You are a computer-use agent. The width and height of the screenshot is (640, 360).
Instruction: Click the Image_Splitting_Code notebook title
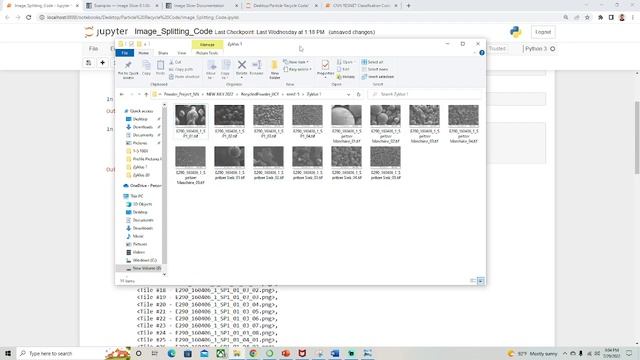tap(173, 31)
